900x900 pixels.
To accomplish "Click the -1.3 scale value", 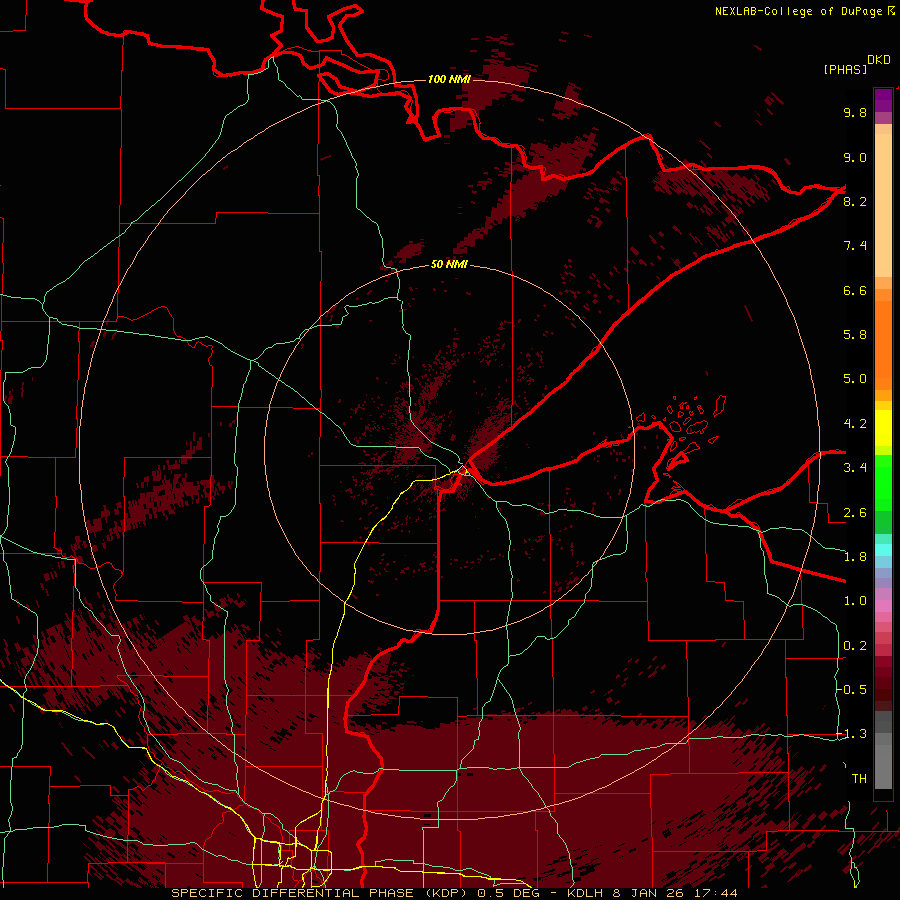I will click(x=852, y=734).
